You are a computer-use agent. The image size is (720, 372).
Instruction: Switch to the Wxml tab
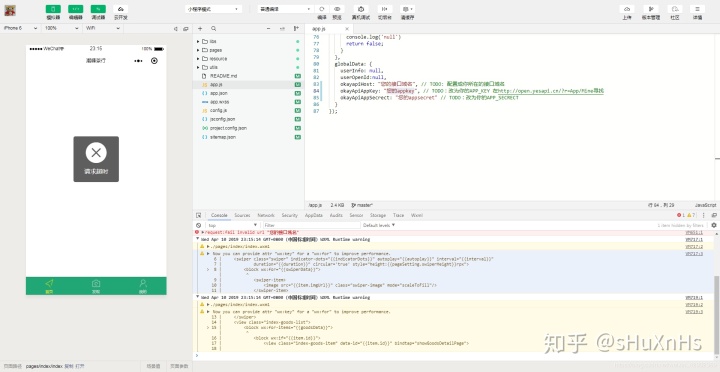[417, 215]
